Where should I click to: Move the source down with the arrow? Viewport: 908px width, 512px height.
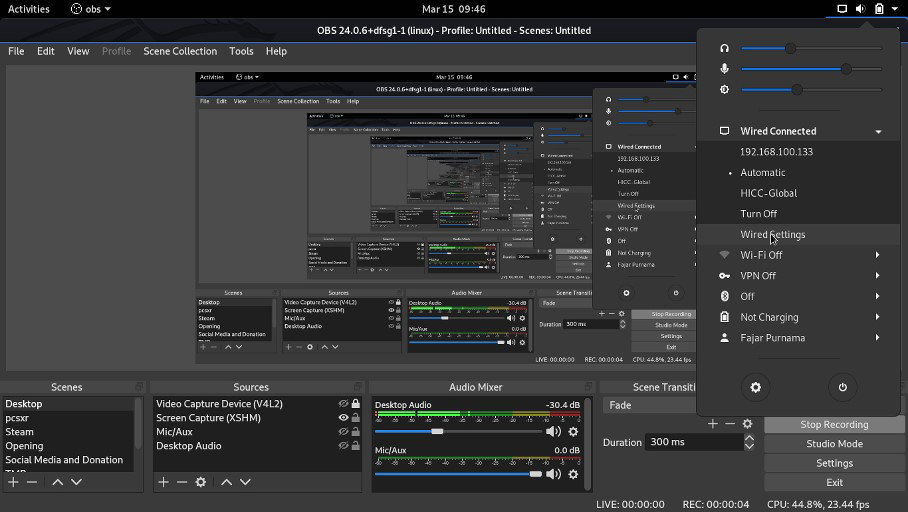246,482
